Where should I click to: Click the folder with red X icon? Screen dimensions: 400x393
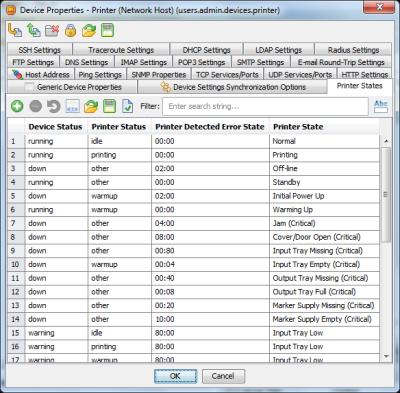pyautogui.click(x=52, y=30)
